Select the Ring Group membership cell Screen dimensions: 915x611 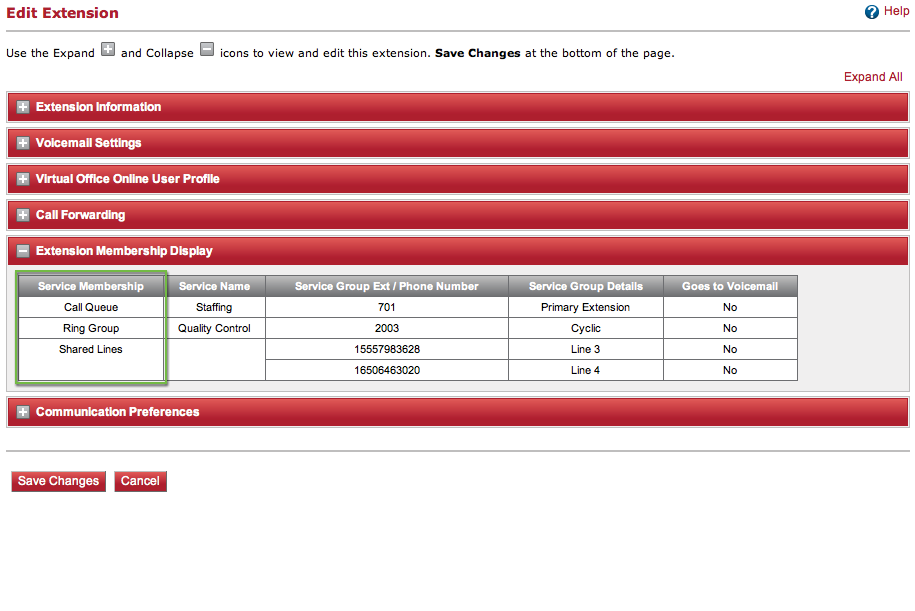(91, 328)
